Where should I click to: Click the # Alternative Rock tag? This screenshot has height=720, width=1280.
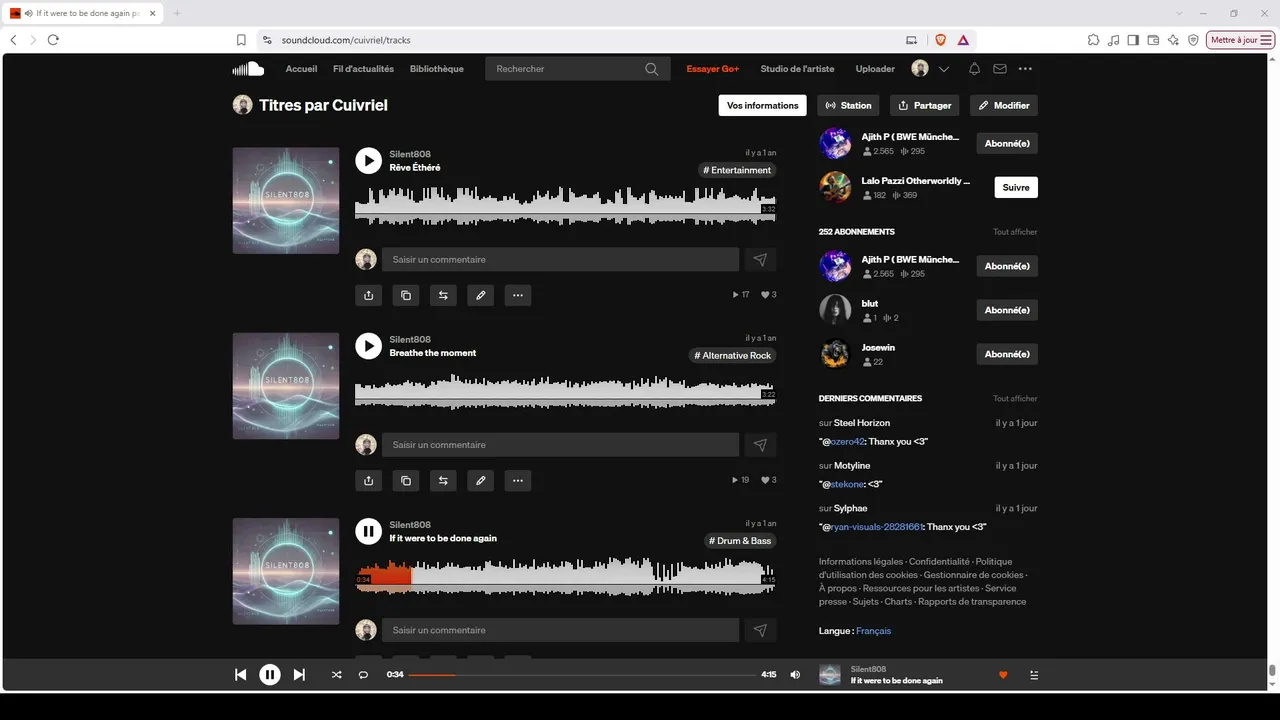click(x=733, y=355)
